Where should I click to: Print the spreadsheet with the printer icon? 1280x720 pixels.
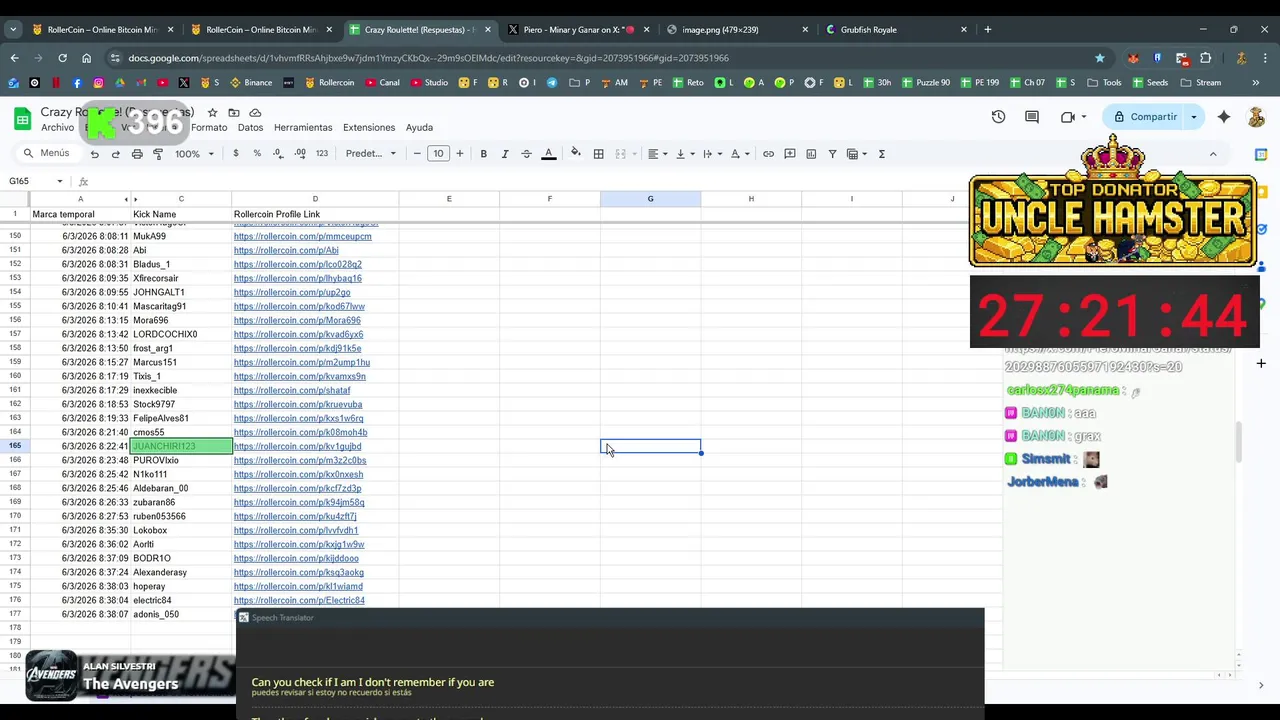tap(137, 154)
